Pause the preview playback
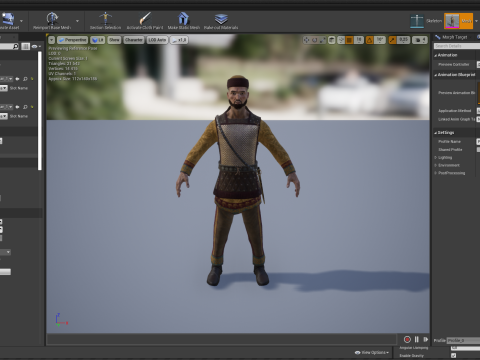480x360 pixels. coord(417,339)
